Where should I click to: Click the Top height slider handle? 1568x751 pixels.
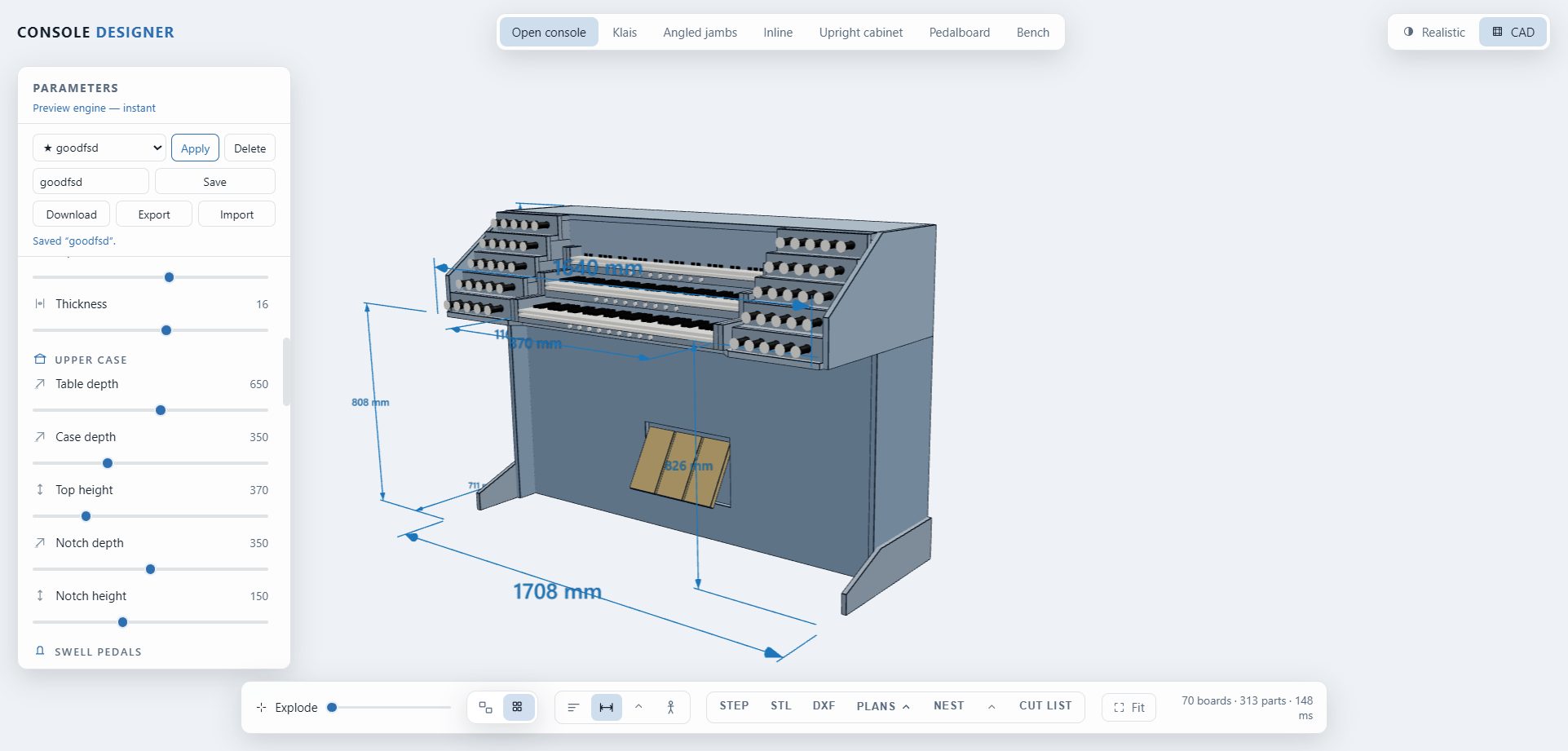point(86,516)
